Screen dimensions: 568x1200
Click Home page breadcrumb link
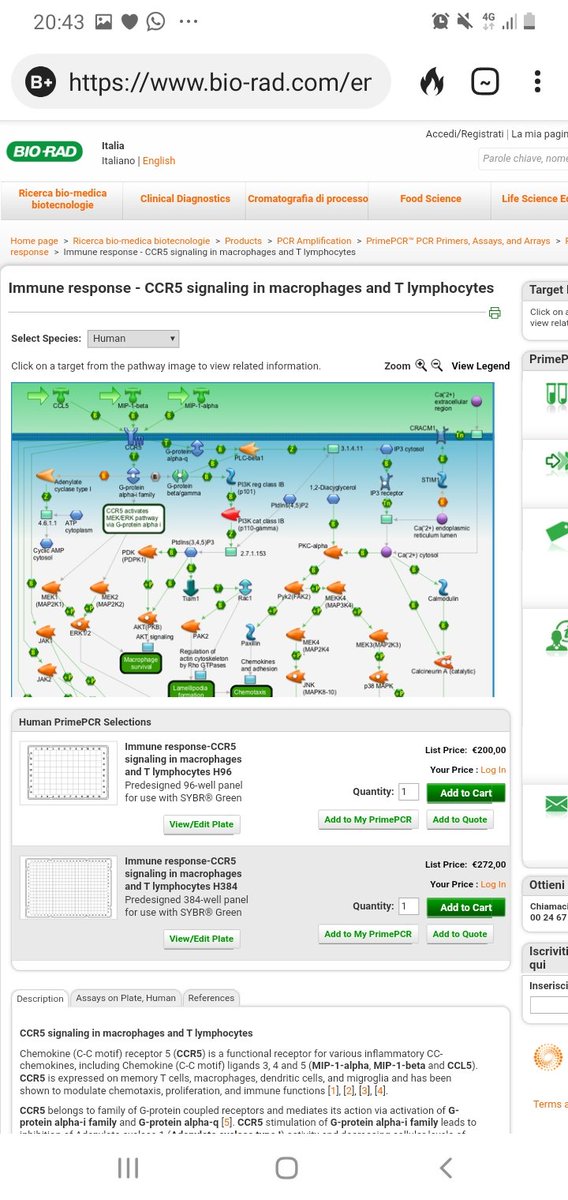(34, 241)
